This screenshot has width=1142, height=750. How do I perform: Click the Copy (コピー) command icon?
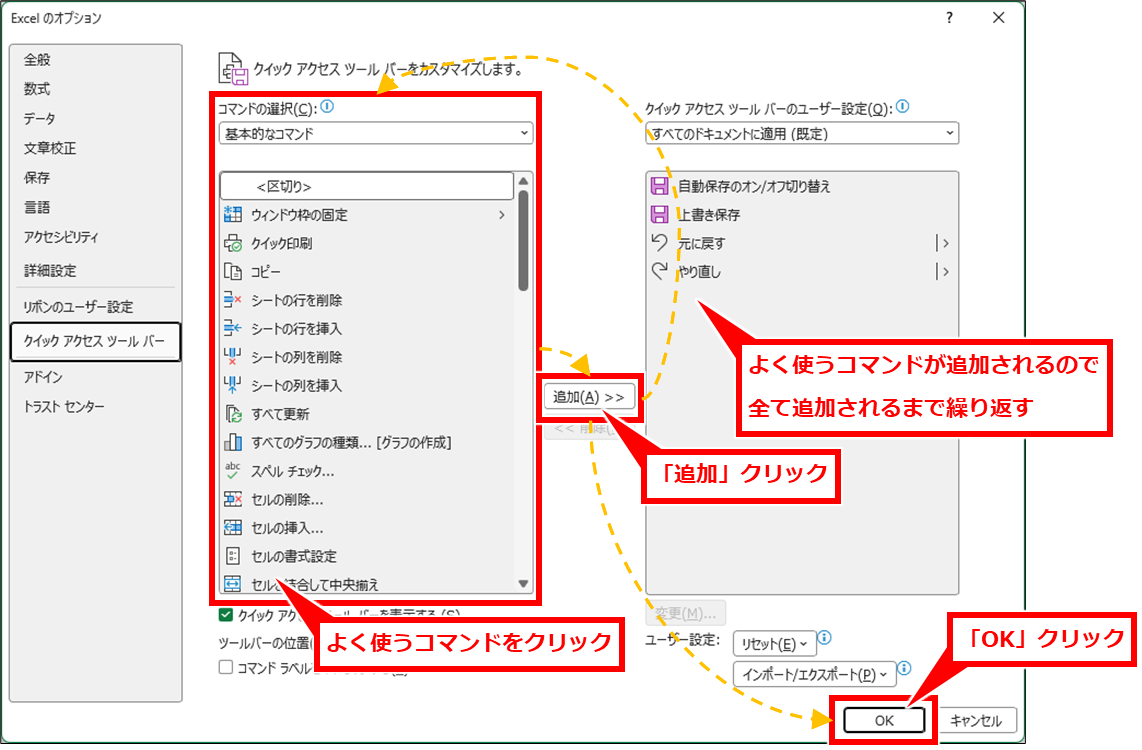click(x=233, y=272)
